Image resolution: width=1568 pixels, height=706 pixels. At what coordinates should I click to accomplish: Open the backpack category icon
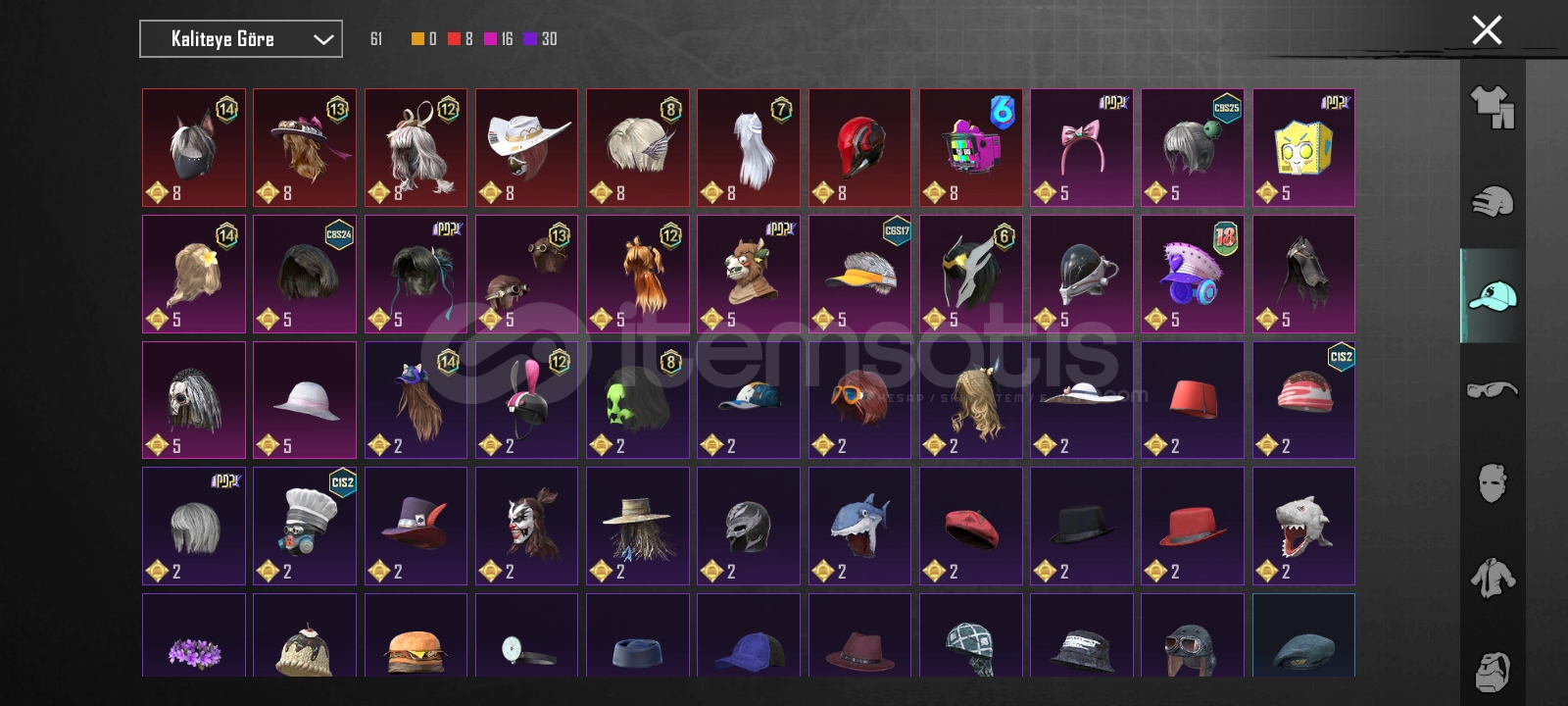point(1492,671)
